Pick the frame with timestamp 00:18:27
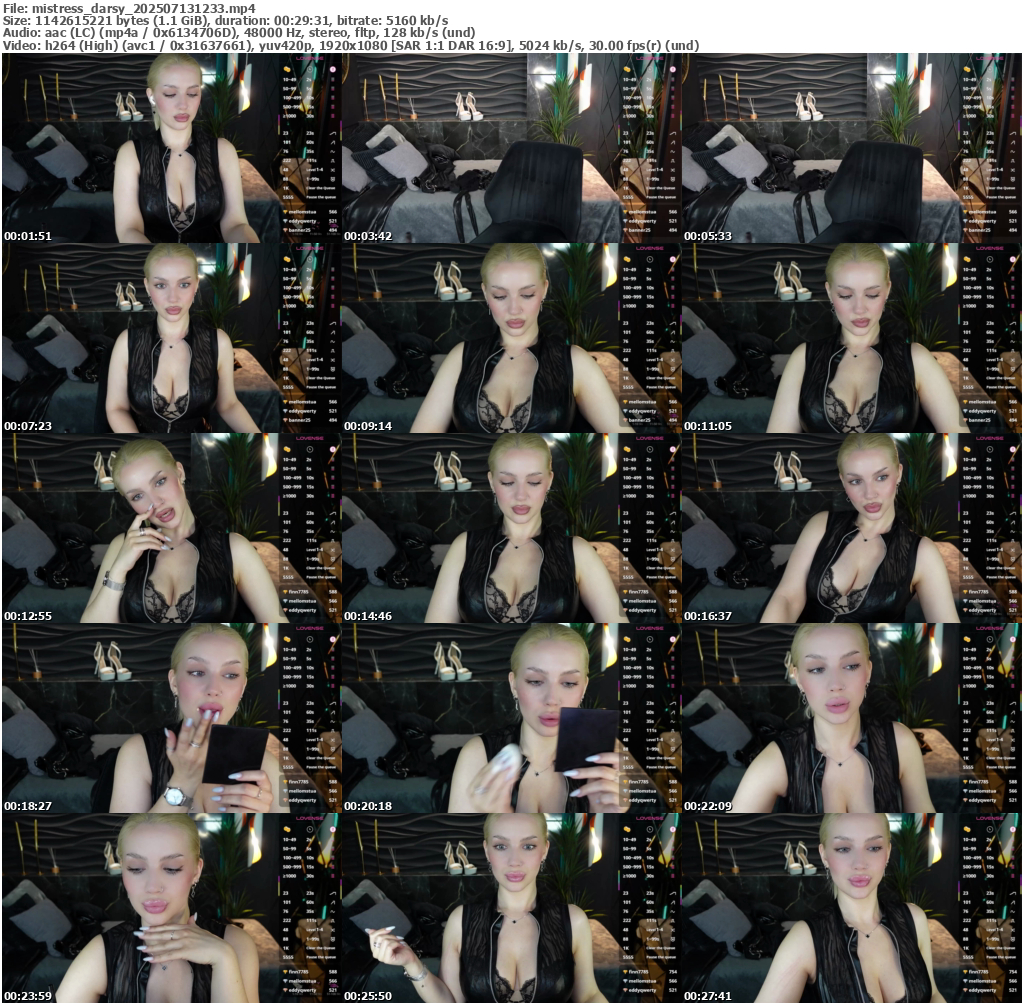This screenshot has width=1024, height=1003. click(172, 718)
